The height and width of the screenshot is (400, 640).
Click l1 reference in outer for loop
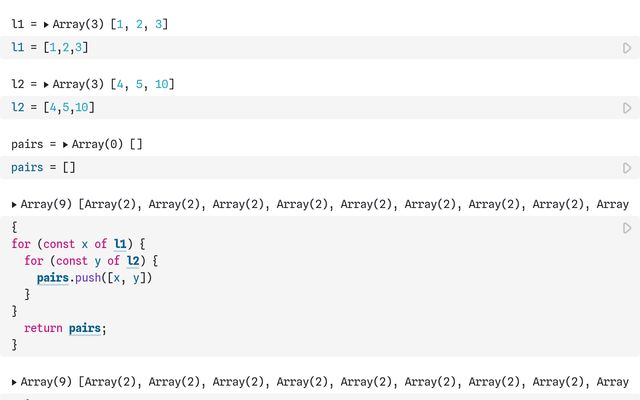(x=120, y=244)
